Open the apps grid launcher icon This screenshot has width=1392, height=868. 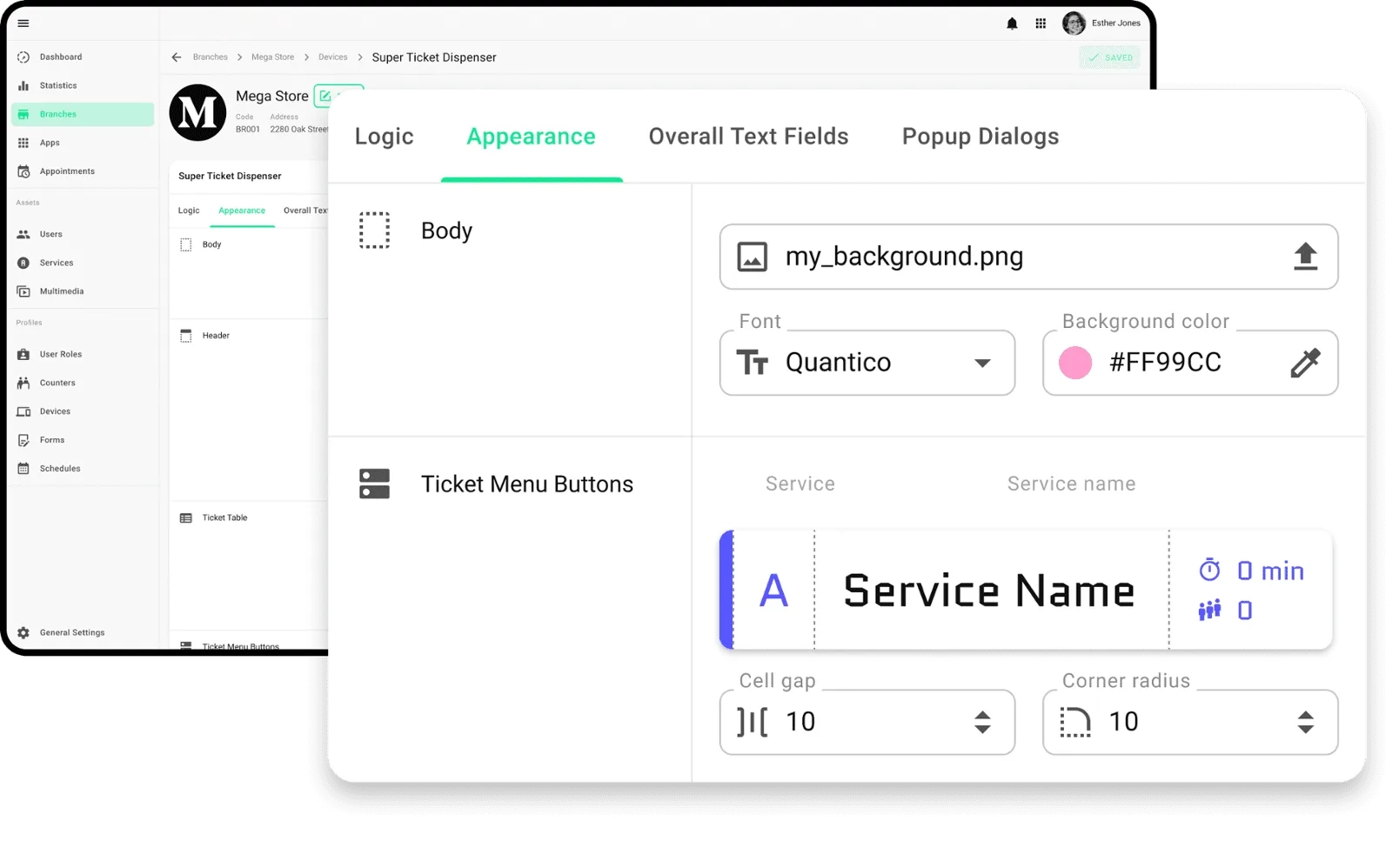point(1041,23)
